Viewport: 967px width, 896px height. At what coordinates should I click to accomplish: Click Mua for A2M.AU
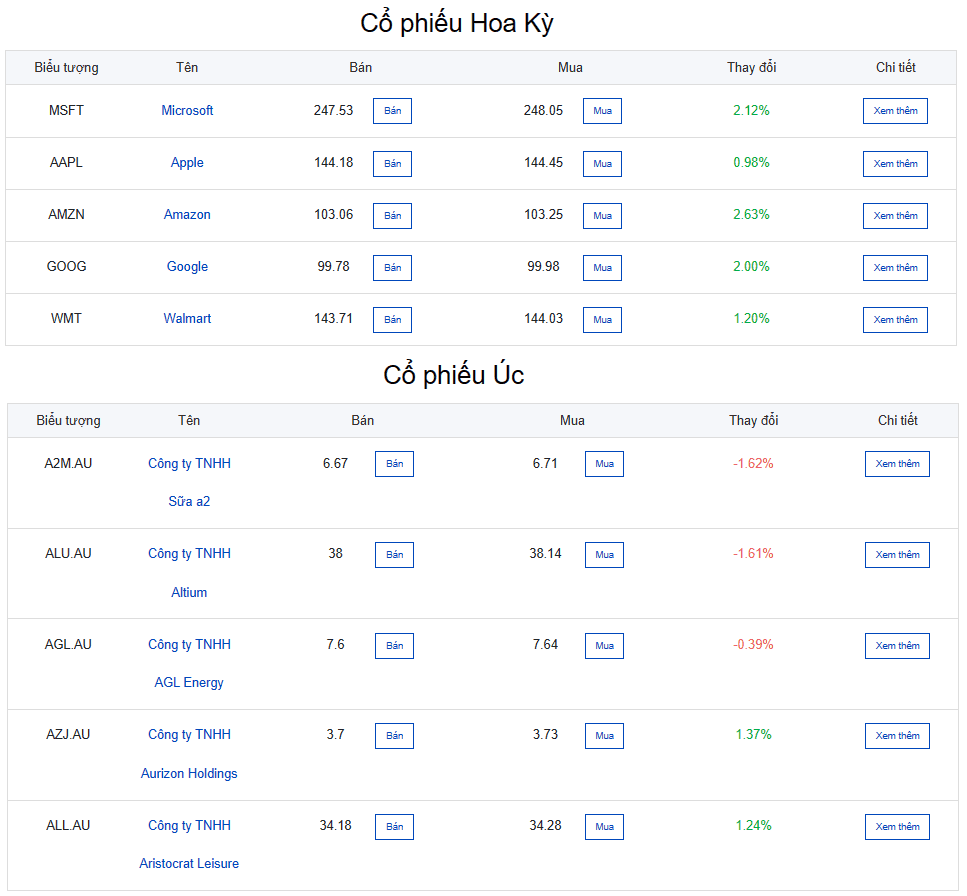coord(604,464)
